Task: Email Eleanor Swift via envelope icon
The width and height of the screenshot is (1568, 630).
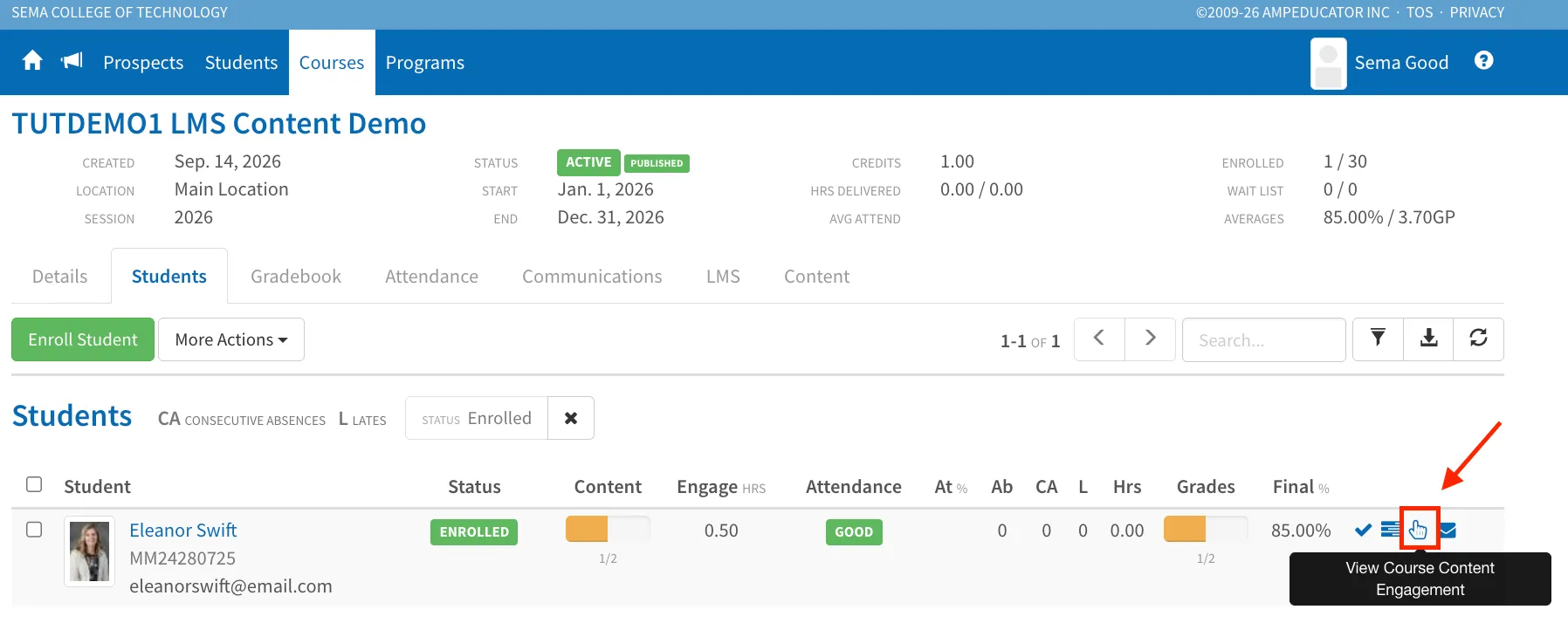Action: click(1448, 530)
